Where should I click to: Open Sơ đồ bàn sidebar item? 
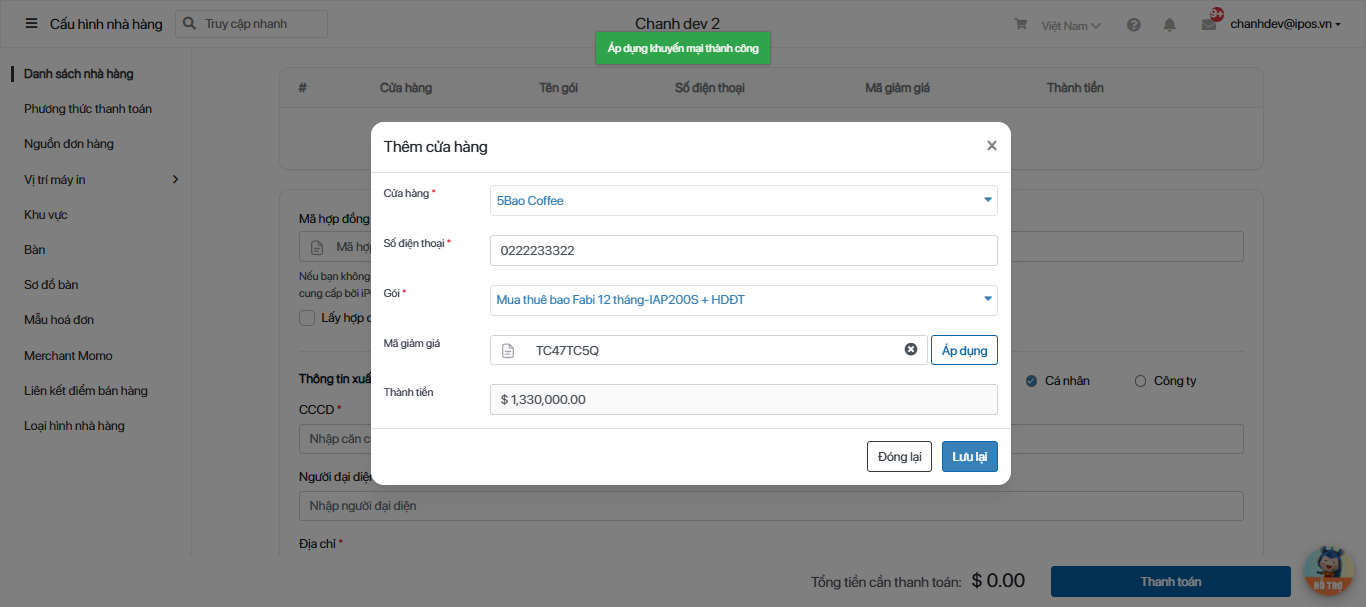tap(51, 285)
